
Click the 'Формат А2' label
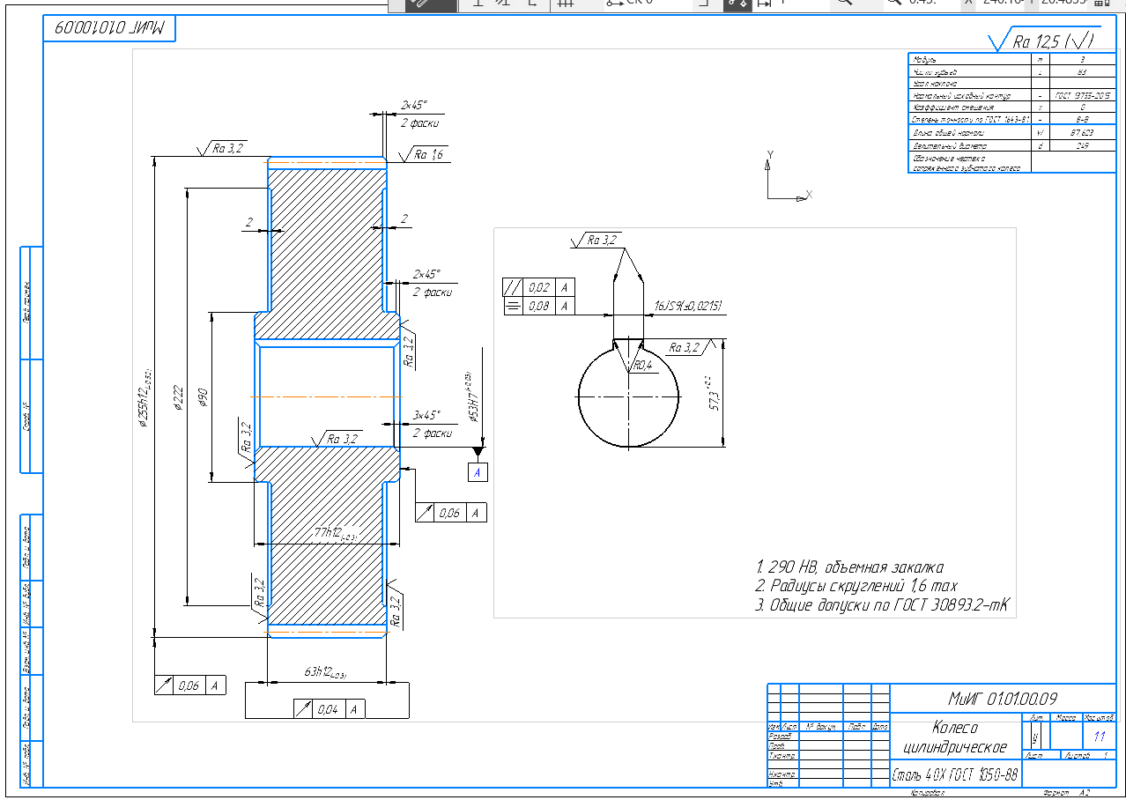pos(1069,793)
